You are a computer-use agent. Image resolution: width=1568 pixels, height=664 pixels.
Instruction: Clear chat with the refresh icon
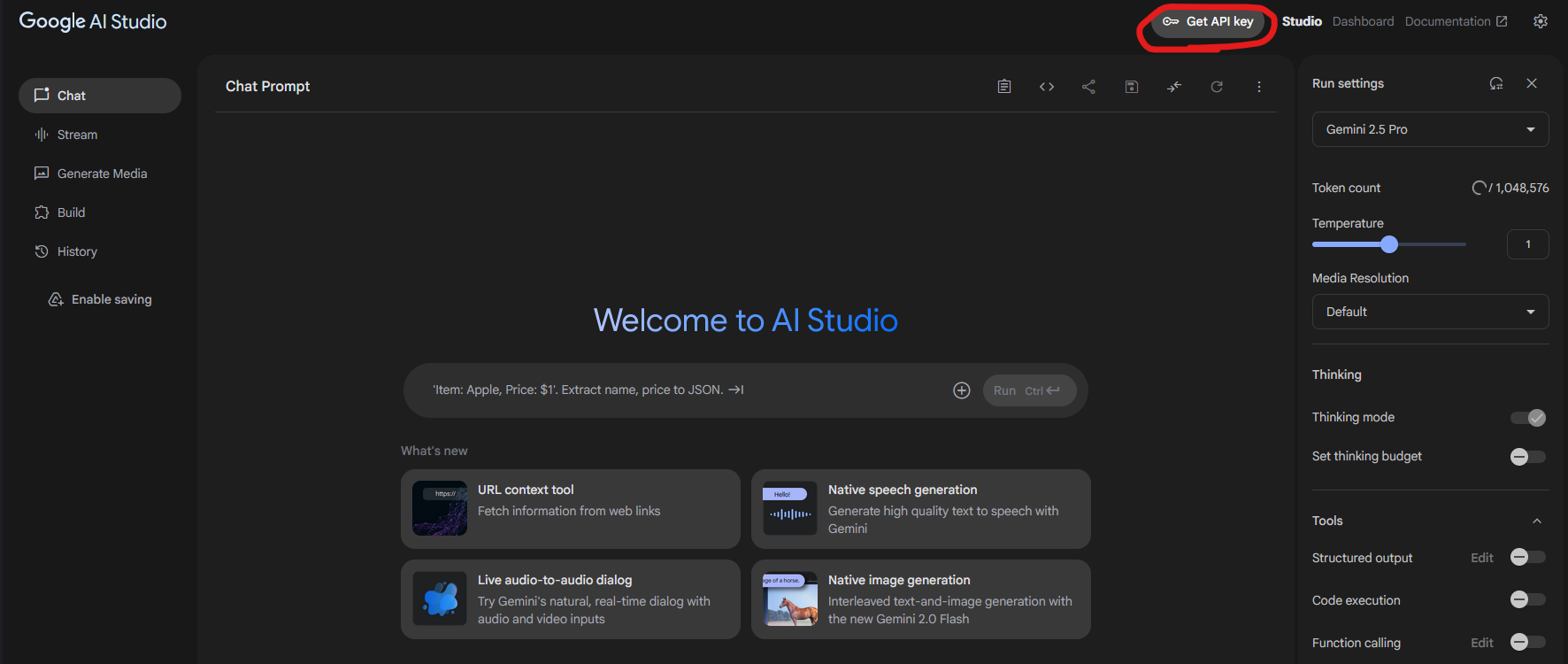1217,87
